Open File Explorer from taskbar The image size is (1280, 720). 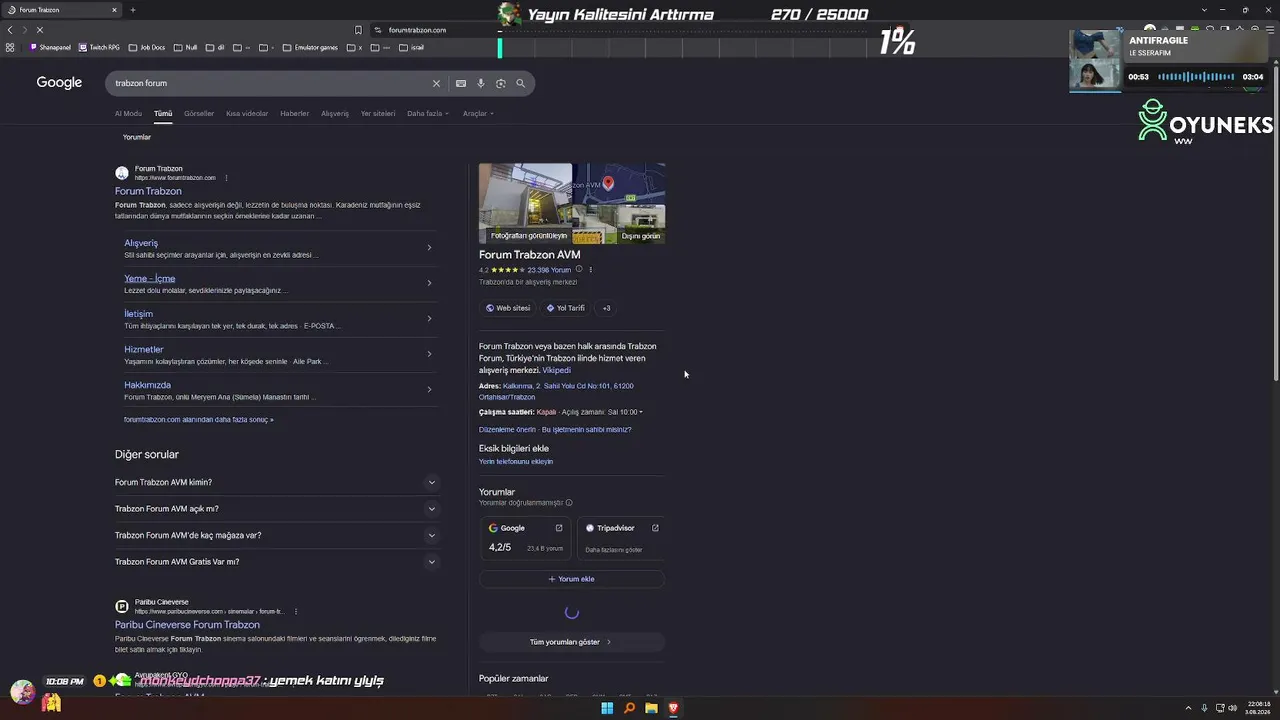(x=651, y=708)
